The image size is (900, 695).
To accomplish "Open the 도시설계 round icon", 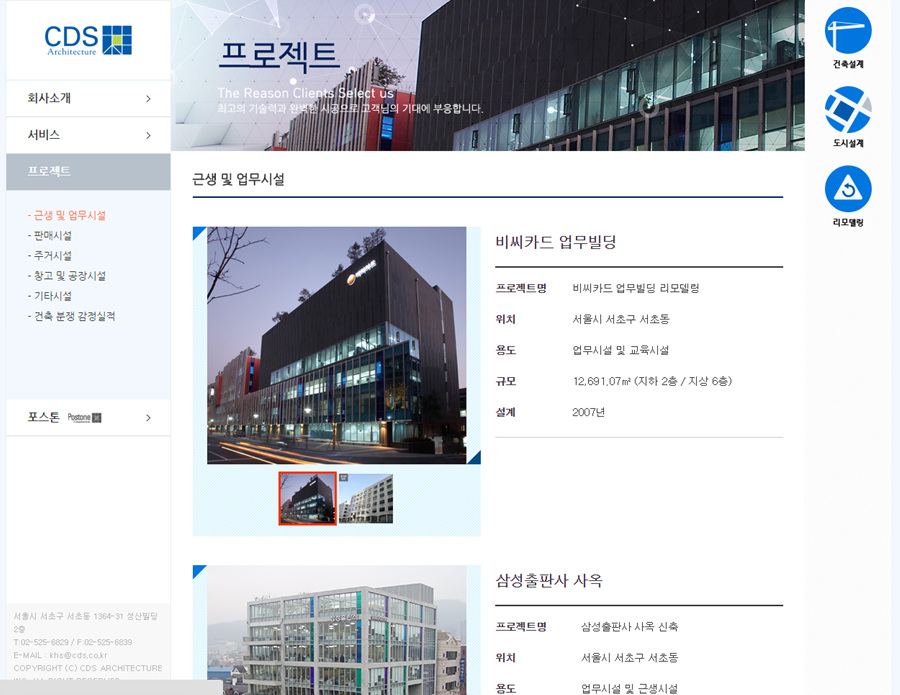I will (x=848, y=110).
